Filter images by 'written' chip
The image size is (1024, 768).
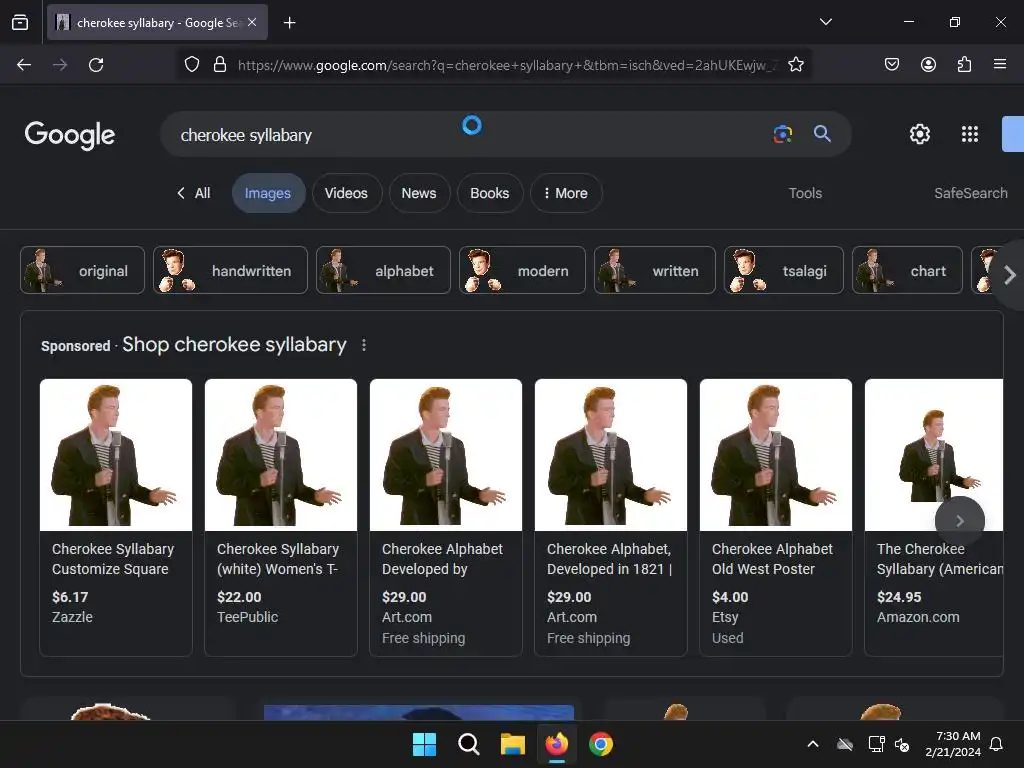pyautogui.click(x=655, y=270)
